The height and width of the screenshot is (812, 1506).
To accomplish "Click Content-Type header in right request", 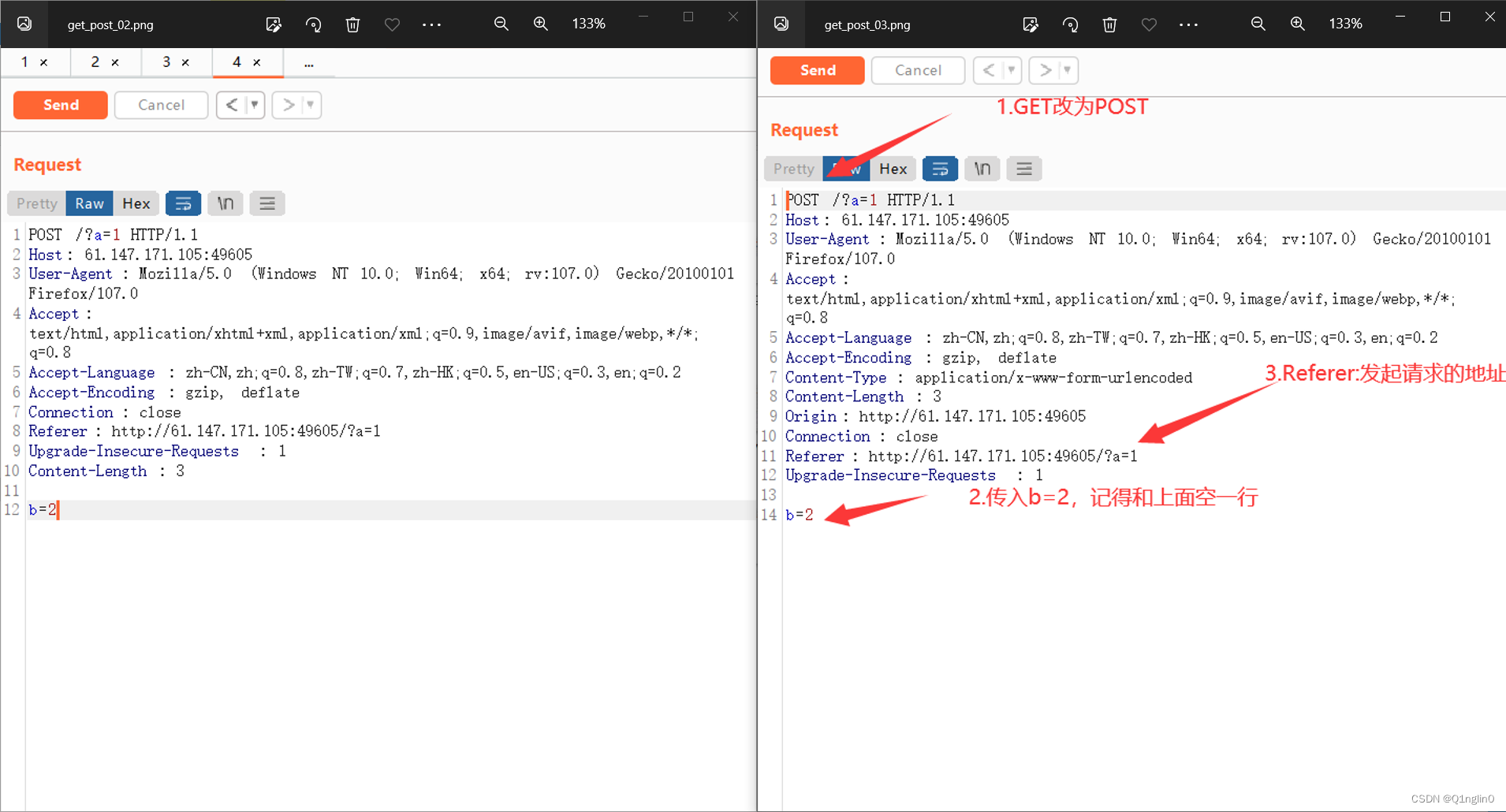I will [x=989, y=378].
